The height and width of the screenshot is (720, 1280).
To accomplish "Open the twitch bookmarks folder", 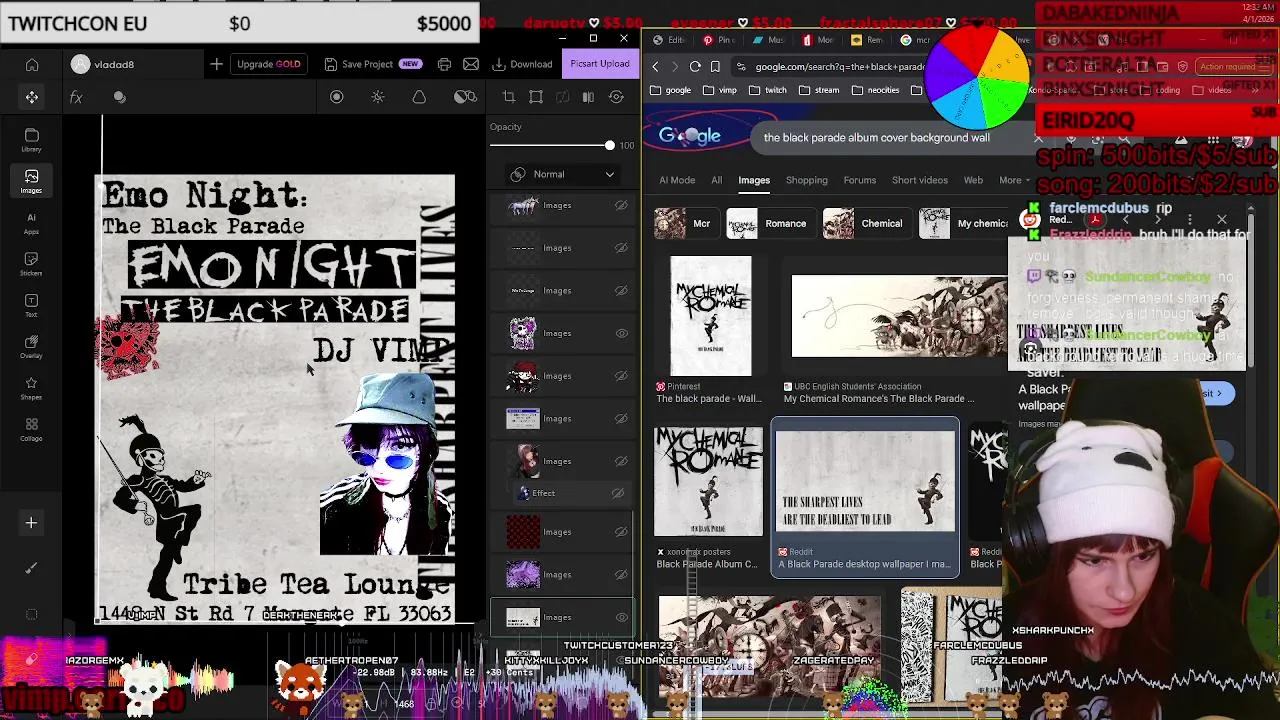I will tap(768, 90).
